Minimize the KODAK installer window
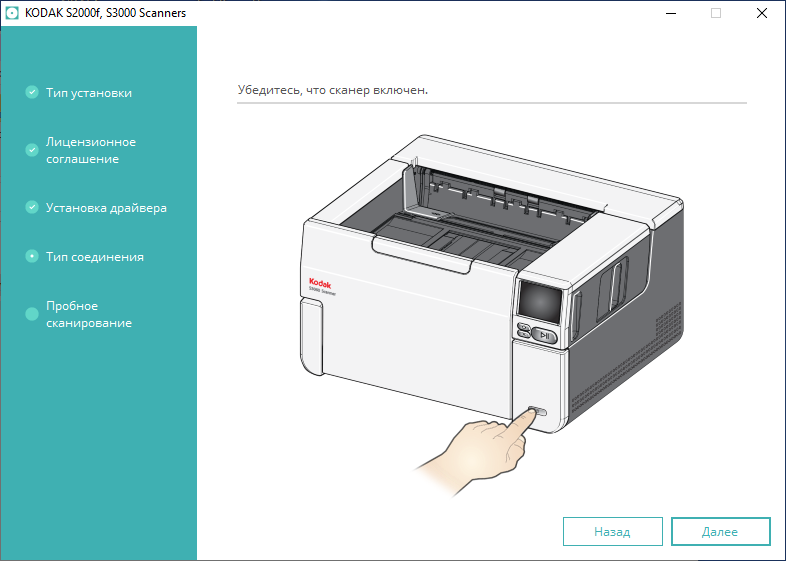This screenshot has width=786, height=561. click(x=671, y=13)
